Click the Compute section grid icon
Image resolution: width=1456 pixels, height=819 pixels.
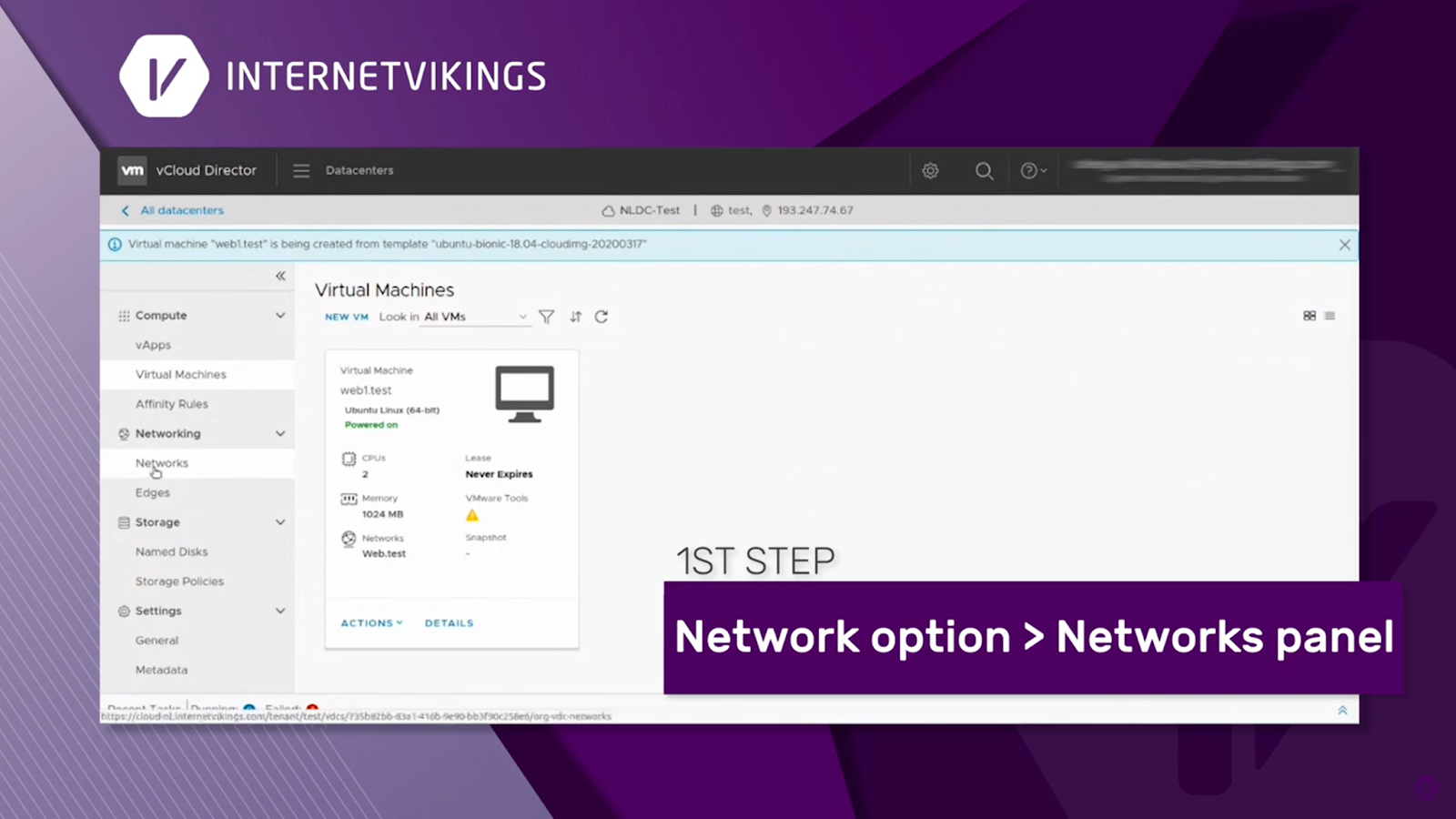[x=124, y=316]
